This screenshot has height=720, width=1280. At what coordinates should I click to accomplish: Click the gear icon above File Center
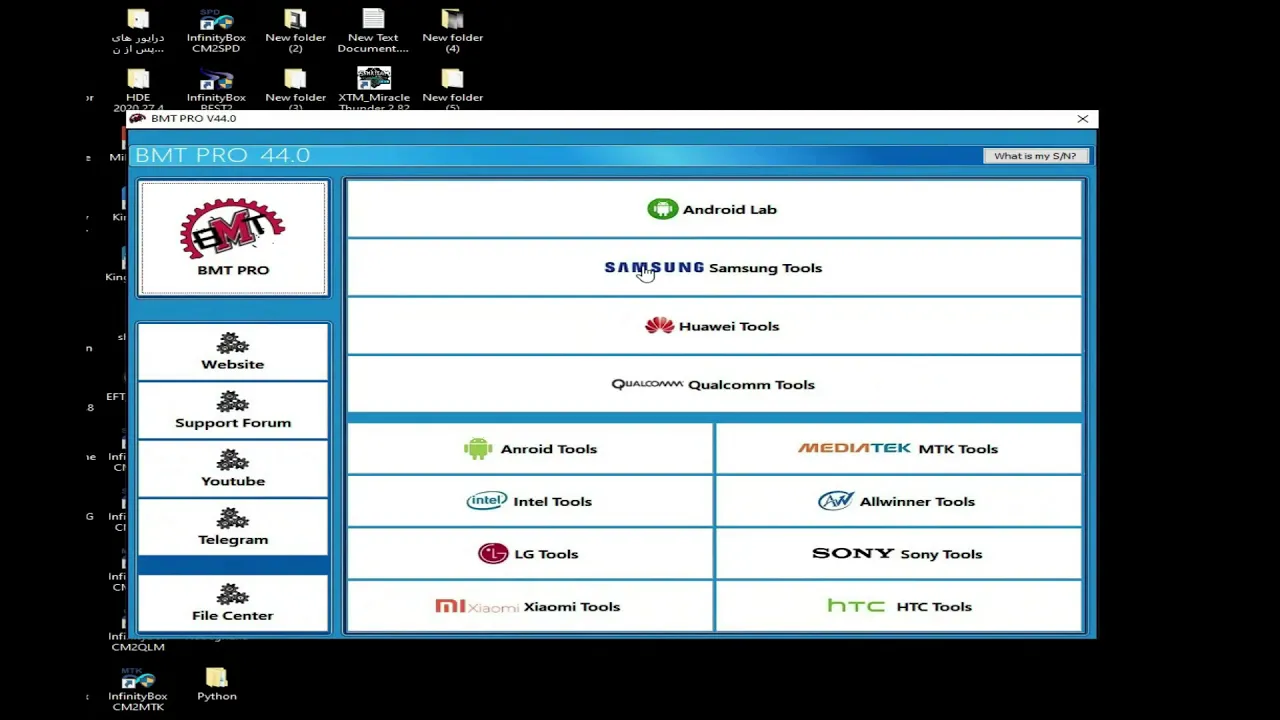233,595
